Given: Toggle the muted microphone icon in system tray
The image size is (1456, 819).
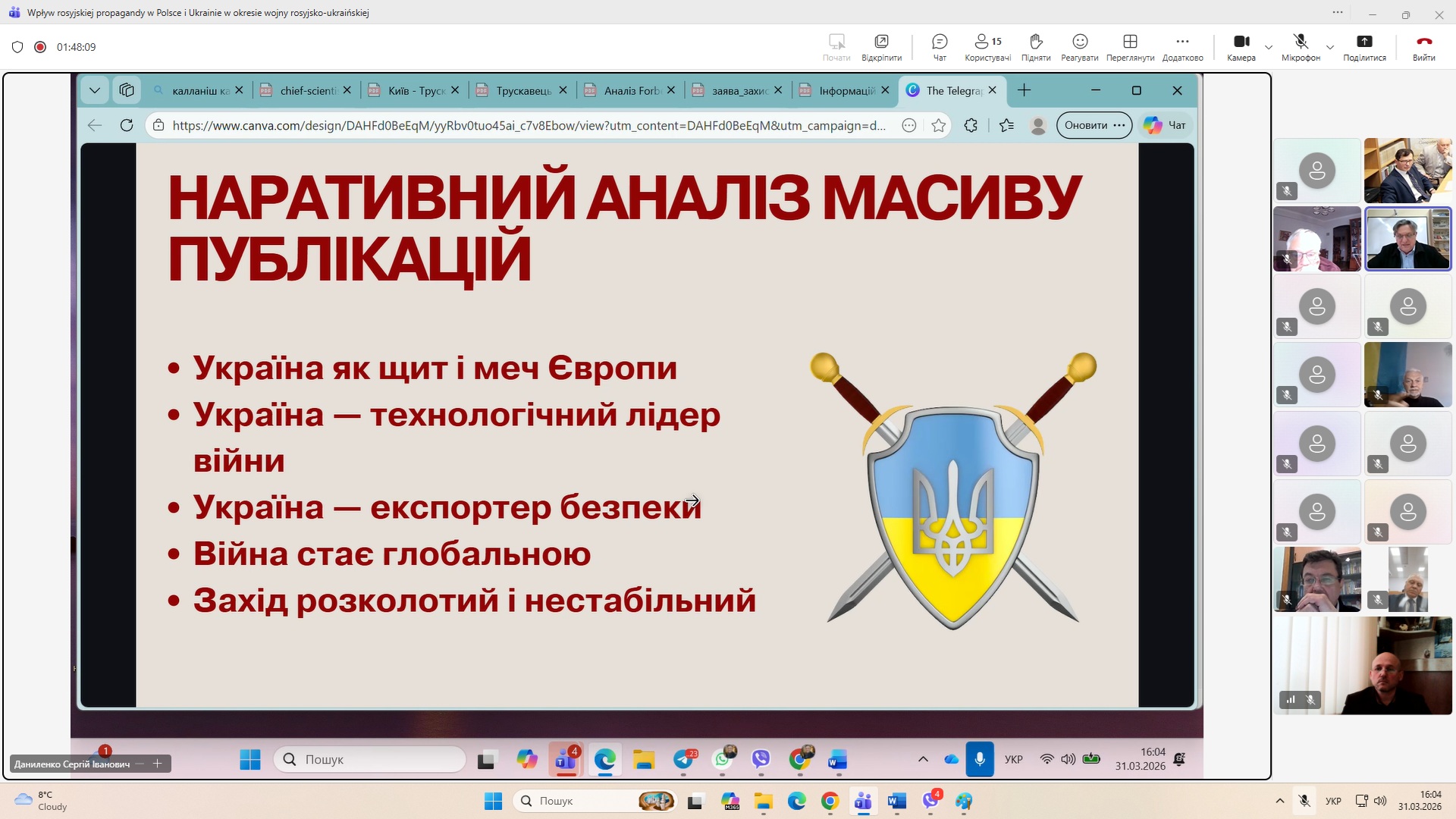Looking at the screenshot, I should click(1304, 801).
